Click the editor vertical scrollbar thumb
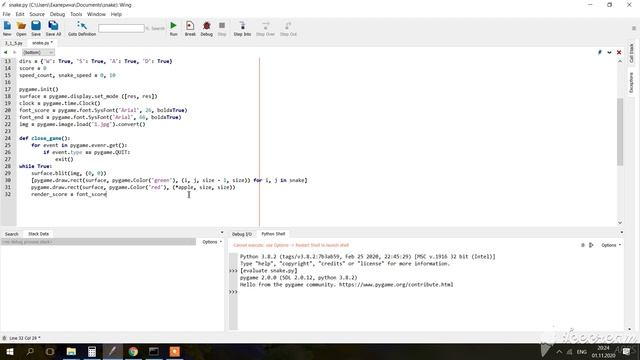Screen dimensions: 640x360 coord(620,131)
